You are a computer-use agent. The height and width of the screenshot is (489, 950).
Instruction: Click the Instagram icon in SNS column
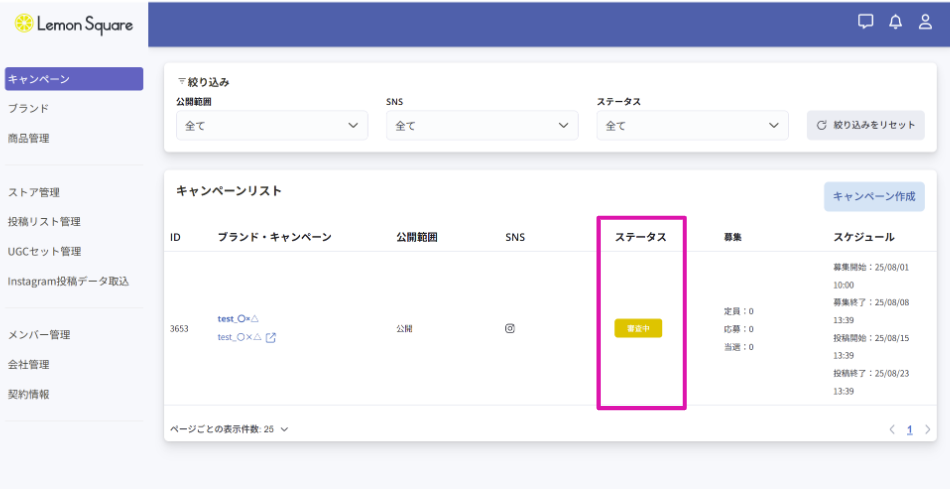(x=509, y=328)
